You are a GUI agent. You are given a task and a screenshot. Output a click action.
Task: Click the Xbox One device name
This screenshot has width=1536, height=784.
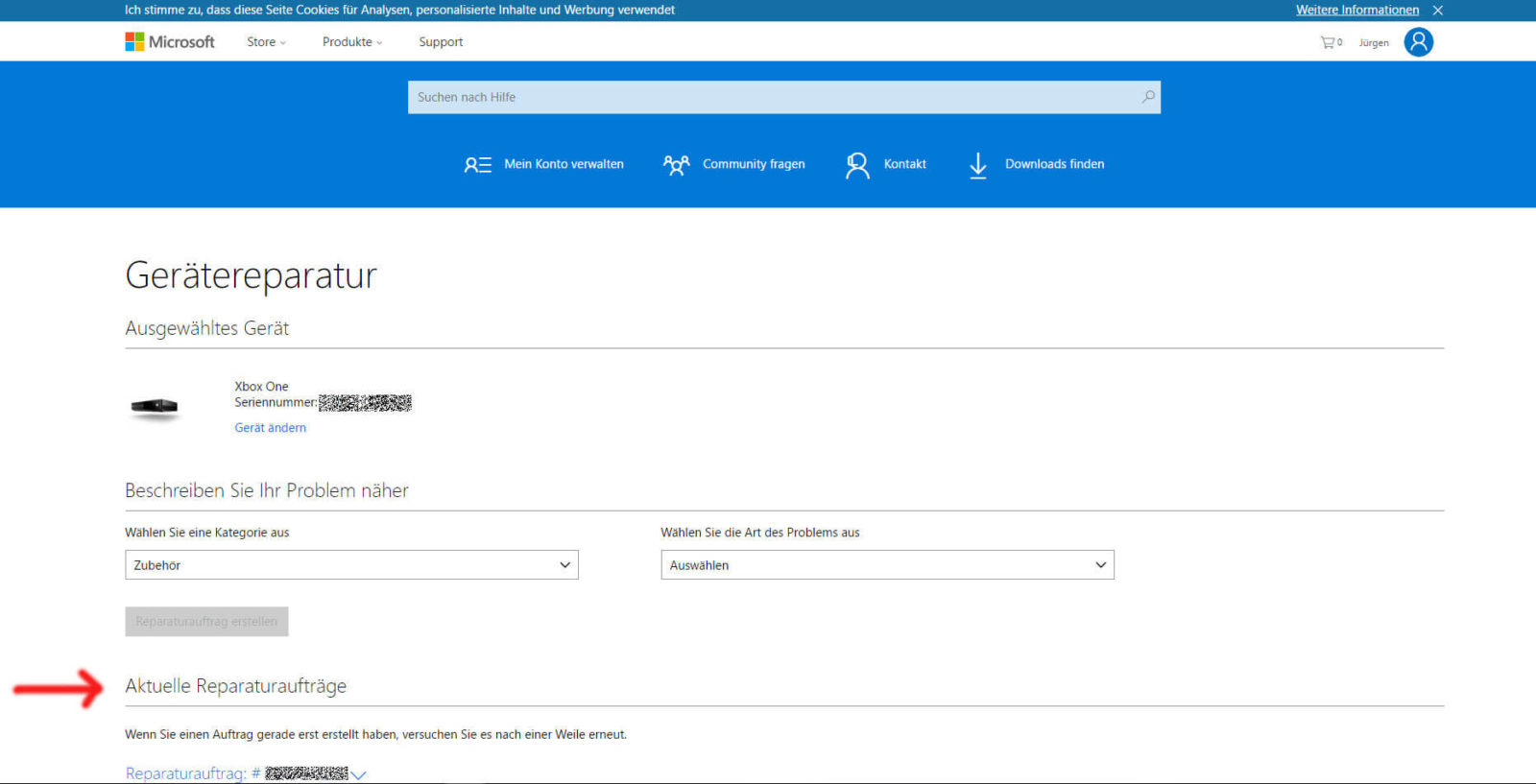click(x=261, y=387)
